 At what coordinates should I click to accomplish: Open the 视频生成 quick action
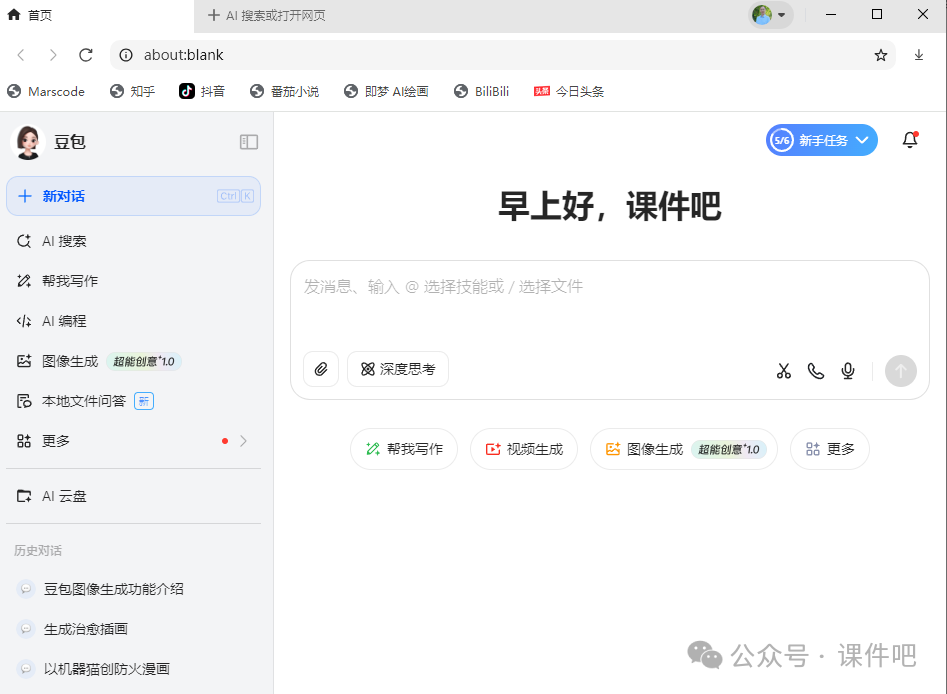coord(524,449)
